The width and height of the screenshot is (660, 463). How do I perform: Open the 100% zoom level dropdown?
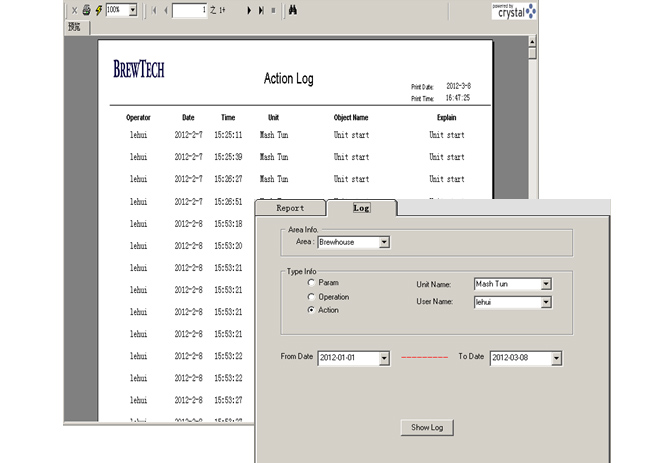133,10
